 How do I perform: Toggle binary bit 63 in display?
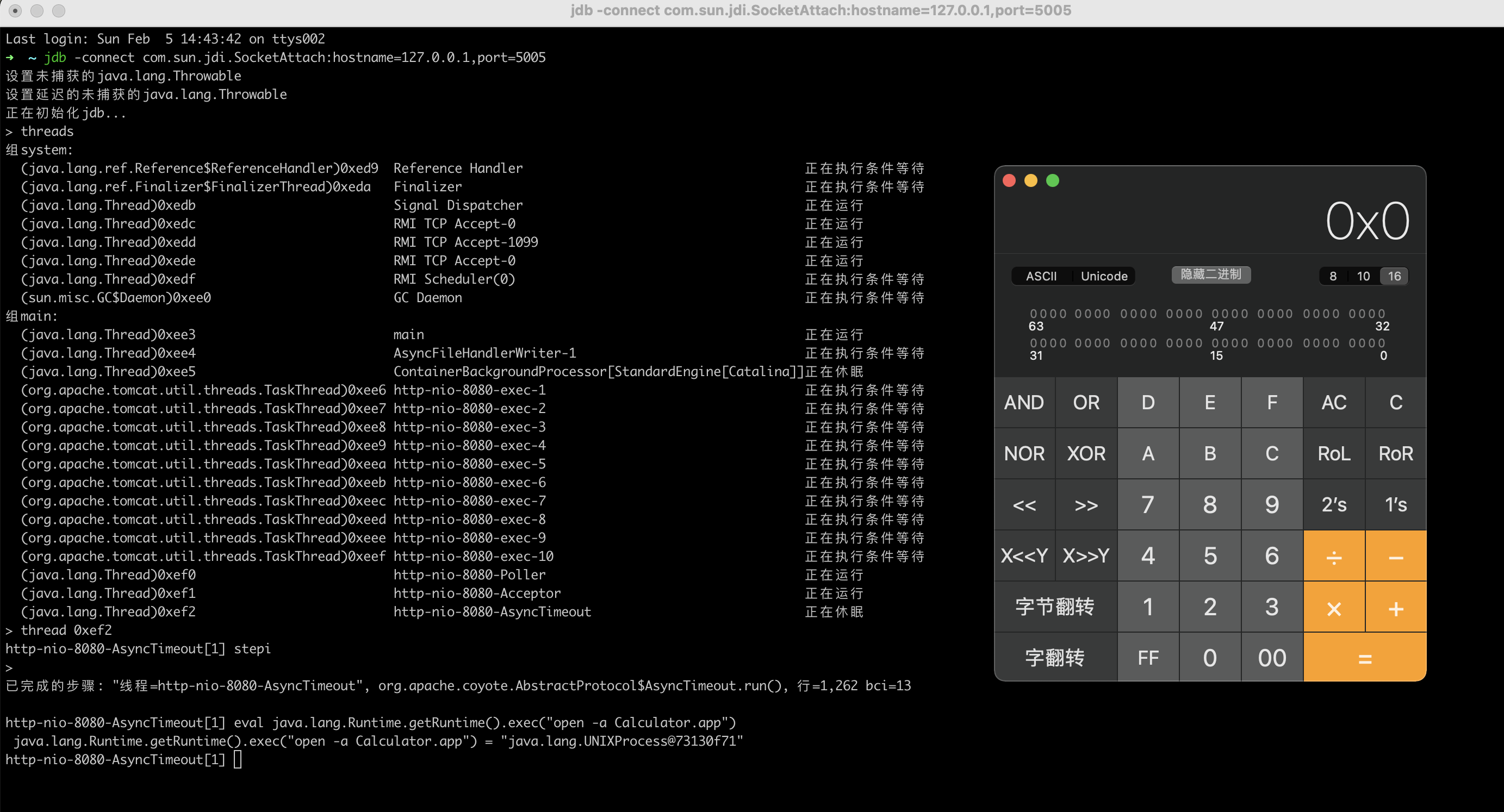point(1033,314)
